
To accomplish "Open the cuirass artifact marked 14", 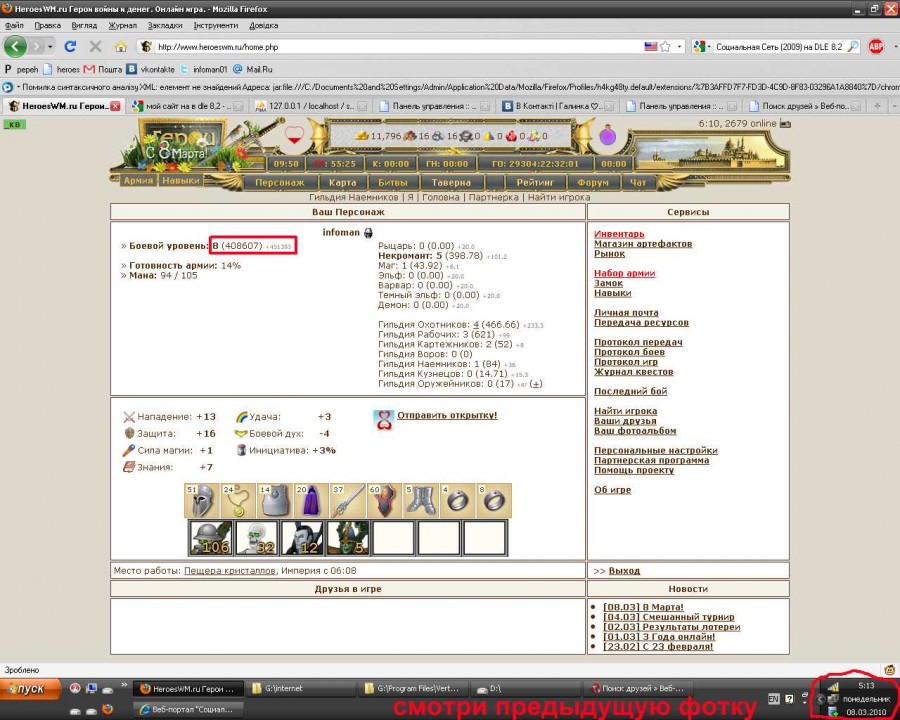I will 275,501.
